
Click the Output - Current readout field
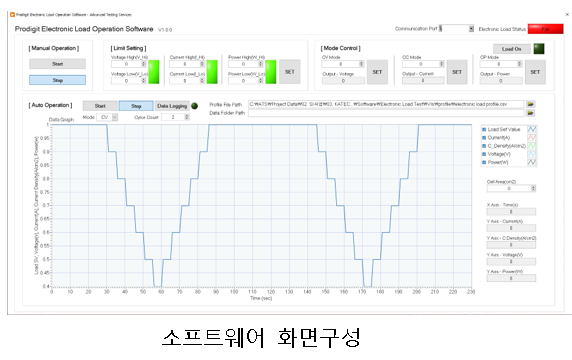pos(423,81)
